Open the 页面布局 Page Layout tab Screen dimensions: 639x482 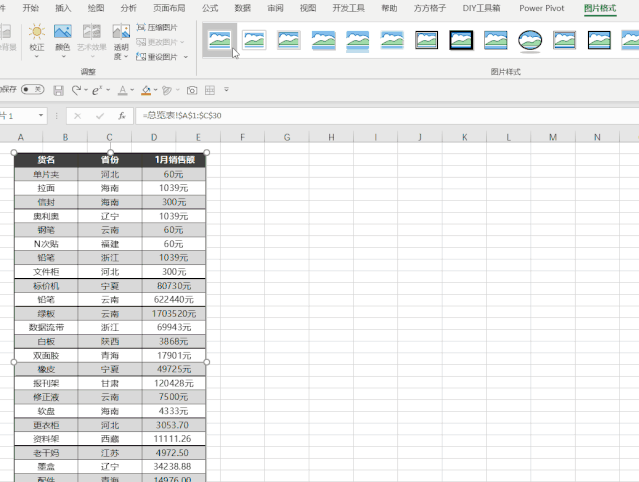pos(169,8)
